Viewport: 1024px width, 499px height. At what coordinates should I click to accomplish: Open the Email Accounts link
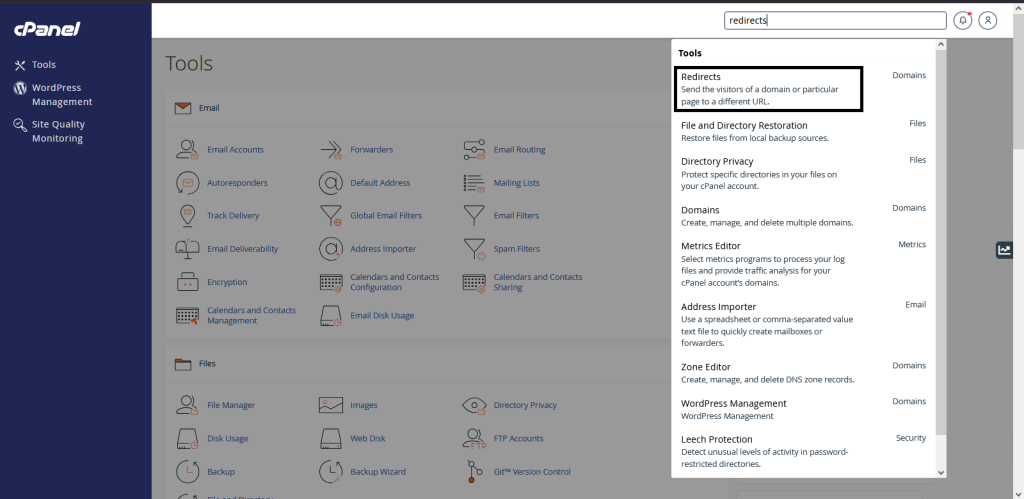click(235, 150)
